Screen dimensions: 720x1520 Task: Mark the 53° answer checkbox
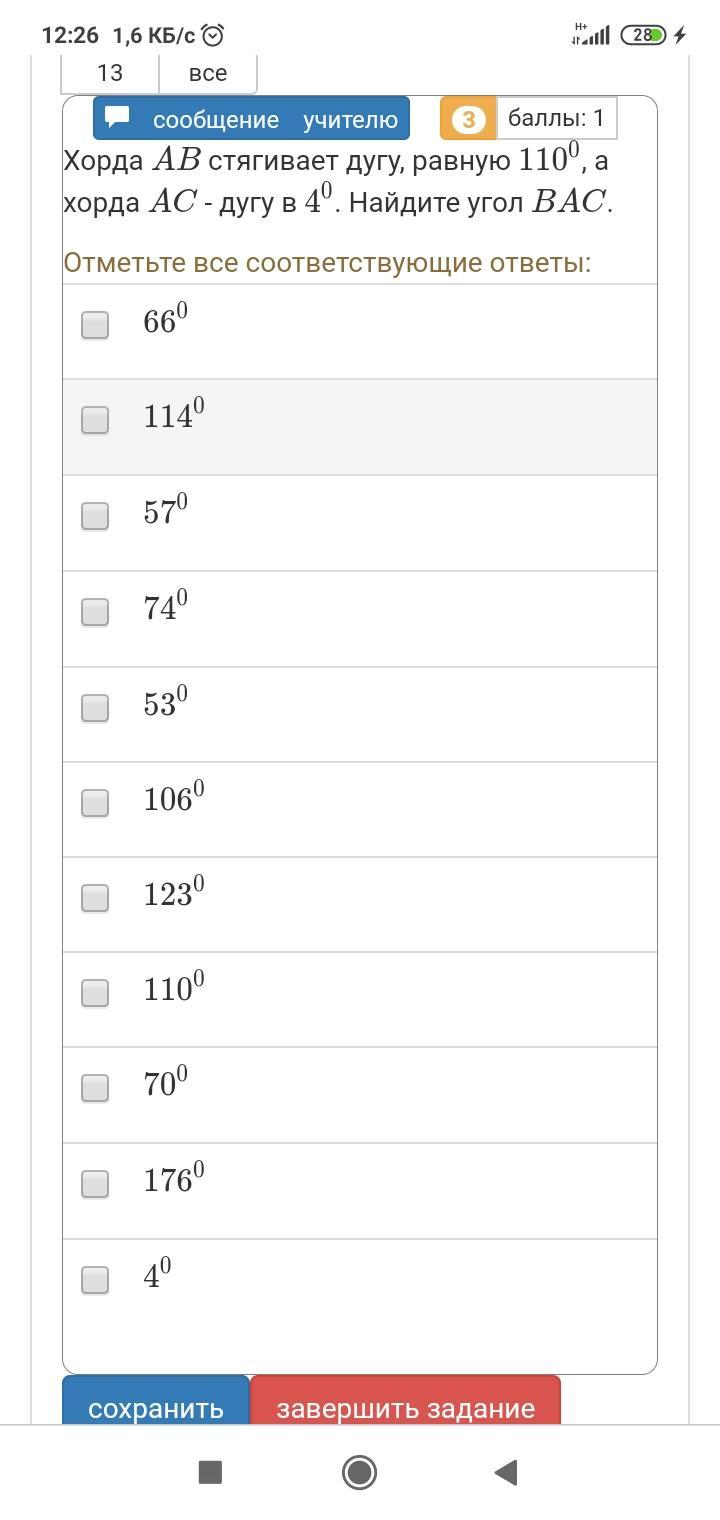tap(95, 708)
